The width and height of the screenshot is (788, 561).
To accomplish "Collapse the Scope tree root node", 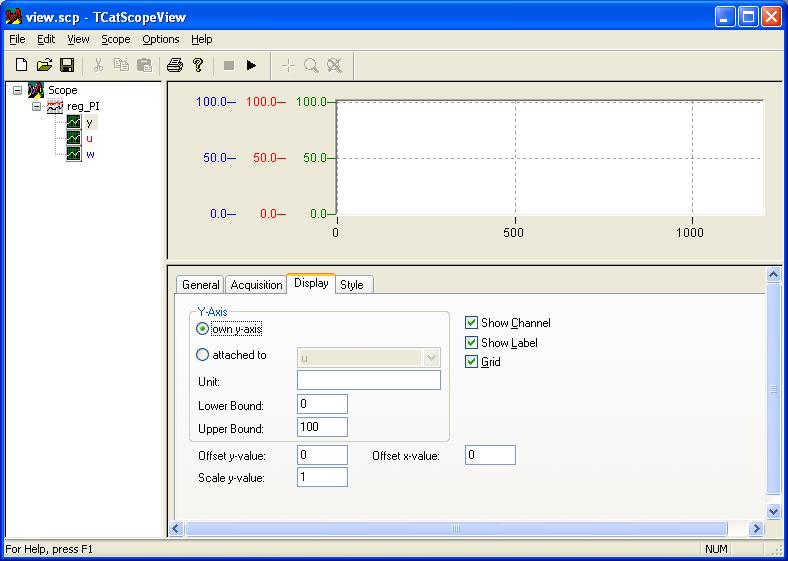I will [x=18, y=90].
